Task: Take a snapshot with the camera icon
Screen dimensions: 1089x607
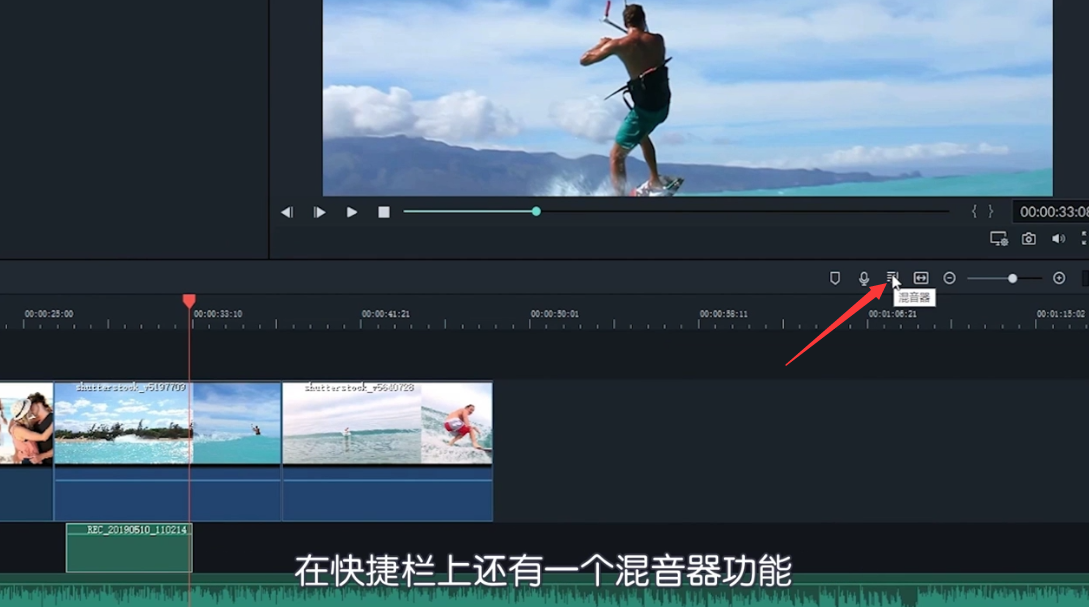Action: pyautogui.click(x=1029, y=239)
